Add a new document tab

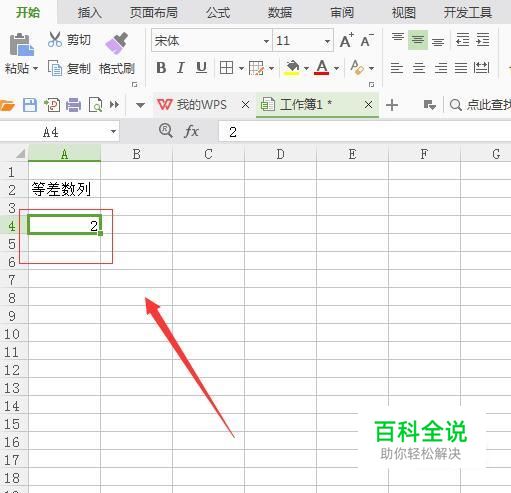point(392,105)
